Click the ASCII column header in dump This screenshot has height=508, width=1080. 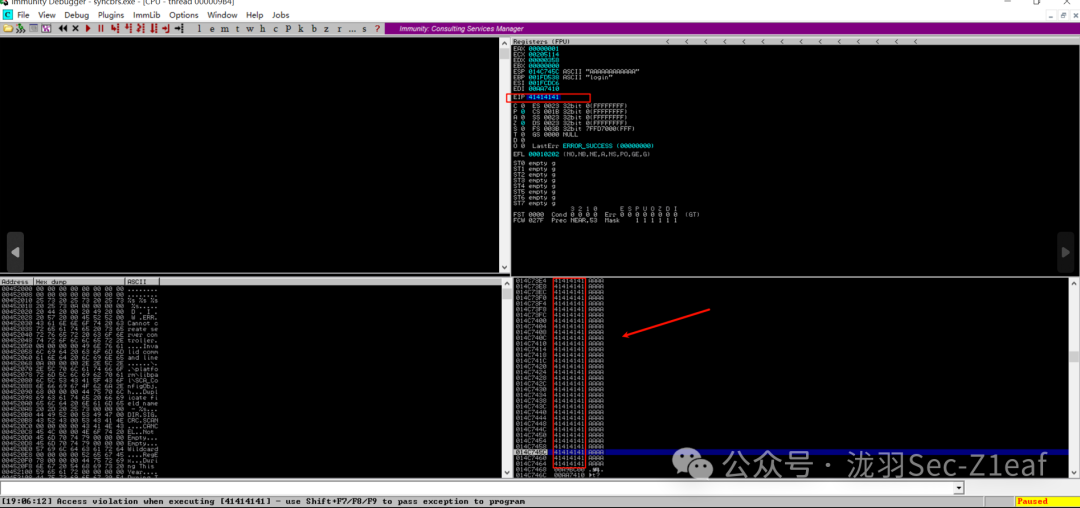point(143,282)
